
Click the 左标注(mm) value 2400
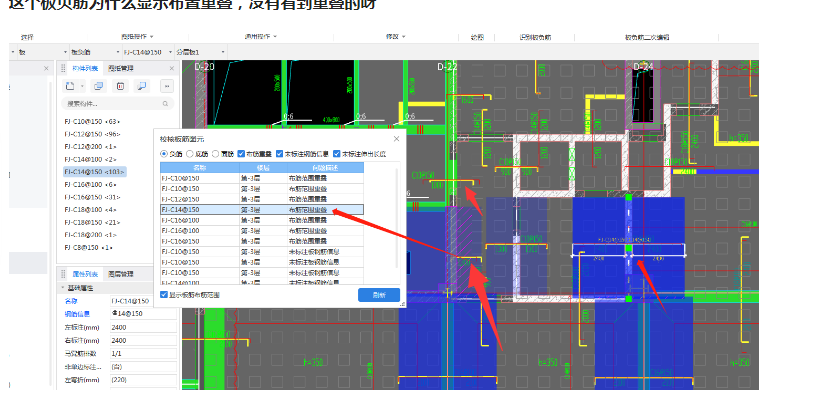click(x=144, y=327)
